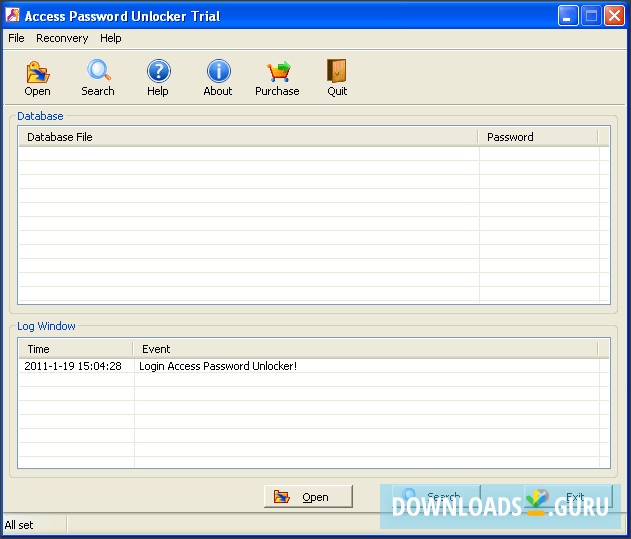This screenshot has width=631, height=539.
Task: Click the app icon in title bar
Action: [x=12, y=15]
